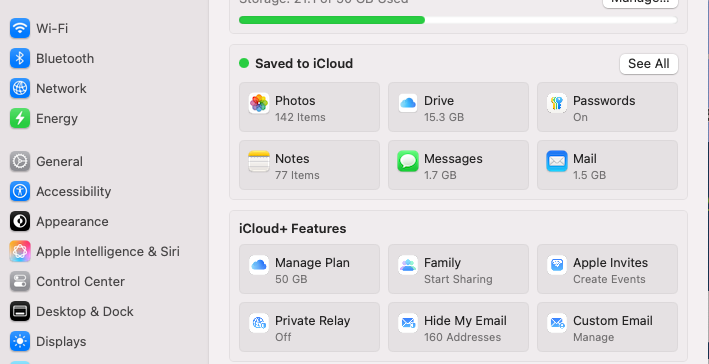This screenshot has width=709, height=364.
Task: Open Manage Plan 50 GB tile
Action: (x=309, y=269)
